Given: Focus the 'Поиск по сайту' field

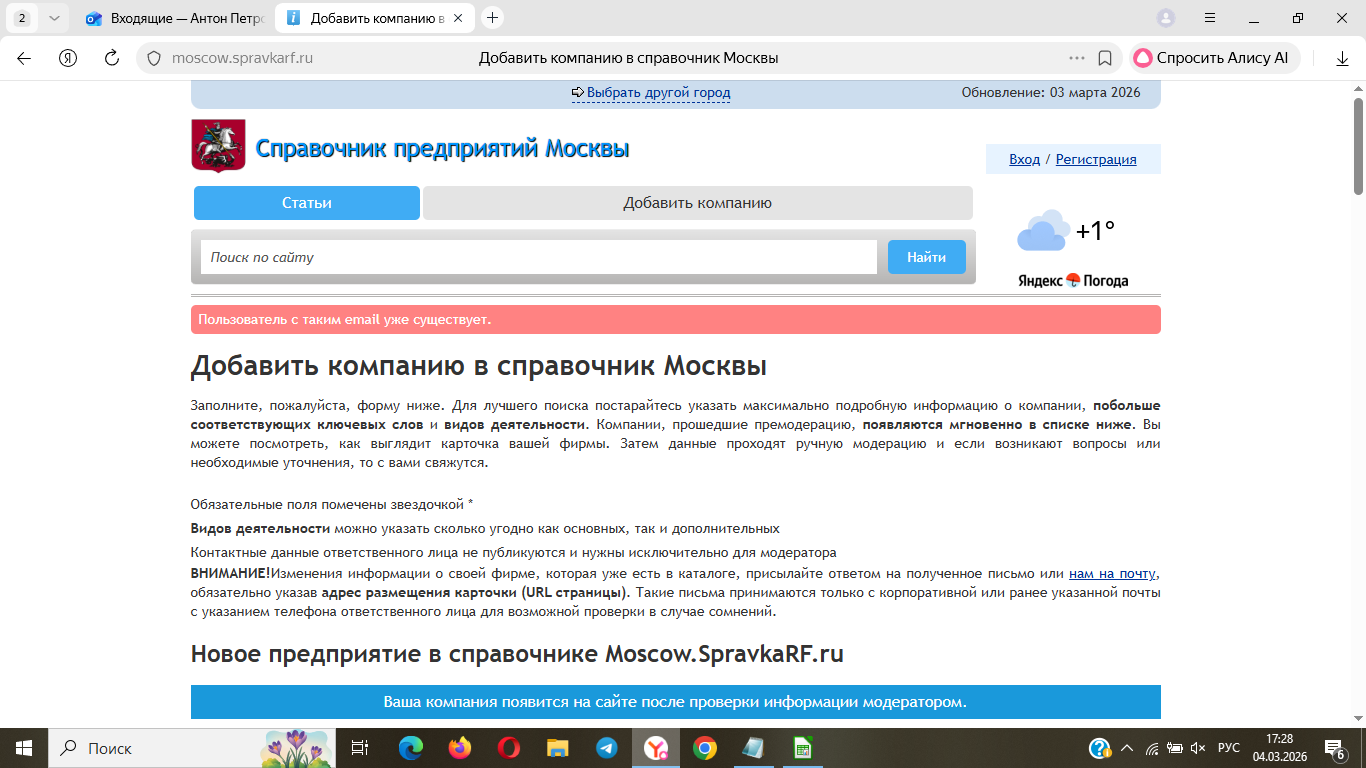Looking at the screenshot, I should [x=539, y=257].
